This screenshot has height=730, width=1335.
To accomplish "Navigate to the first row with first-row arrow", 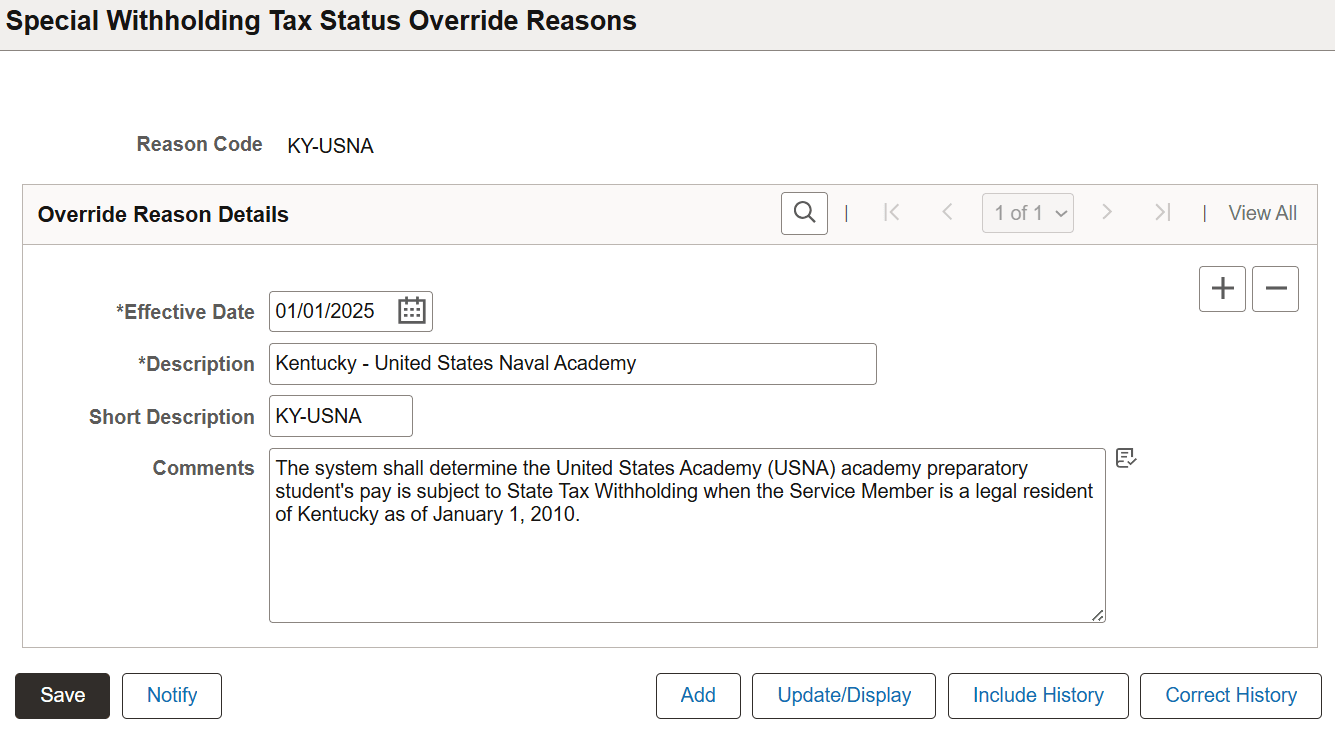I will pyautogui.click(x=891, y=212).
